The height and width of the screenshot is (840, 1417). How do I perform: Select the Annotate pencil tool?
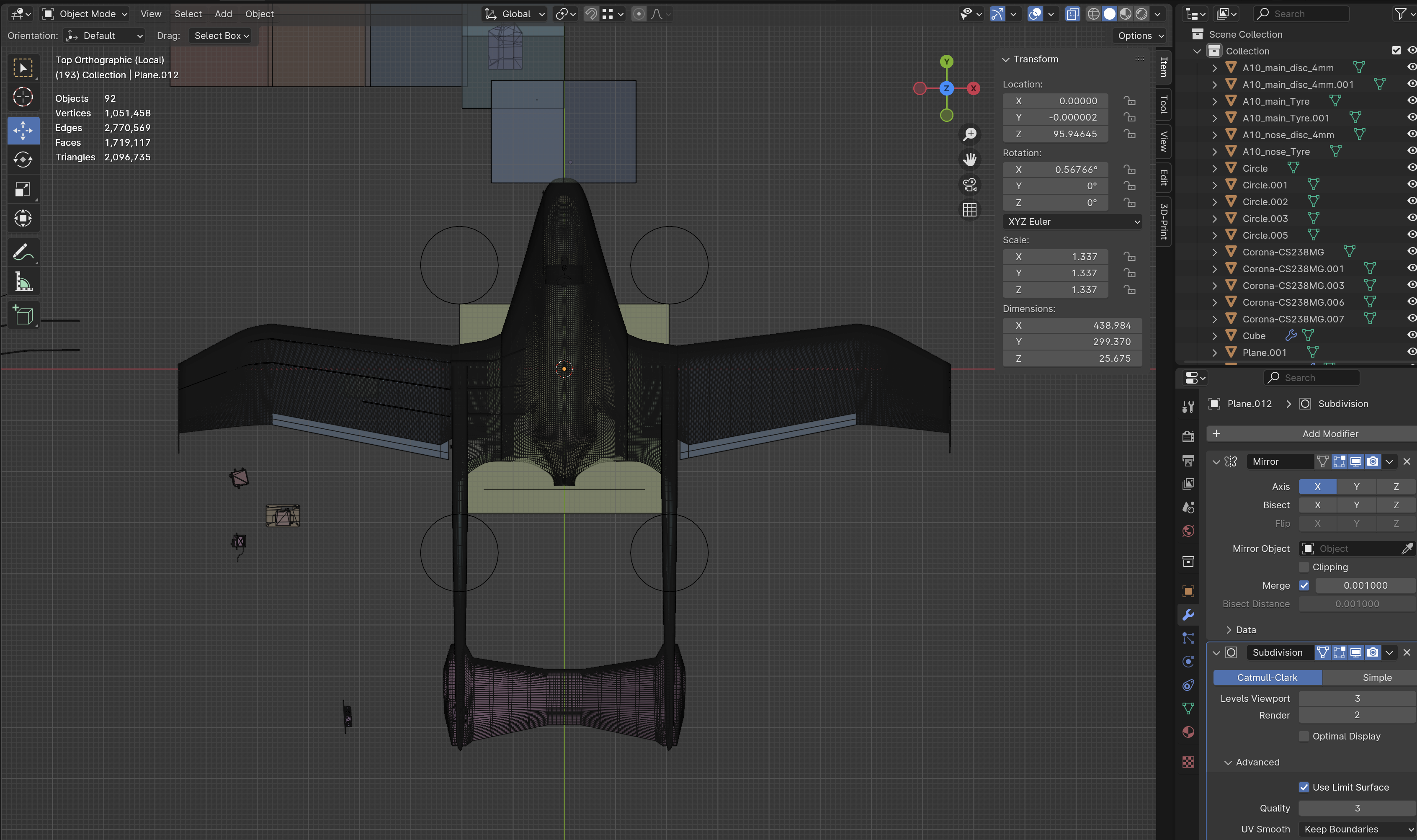(23, 252)
